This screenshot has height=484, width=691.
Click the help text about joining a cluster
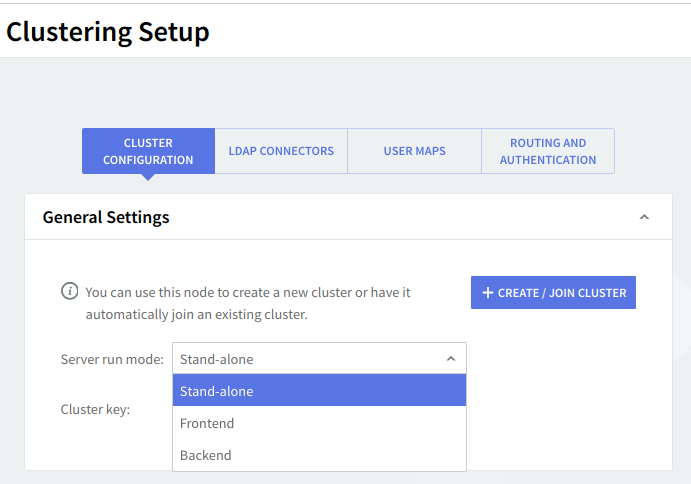pos(248,303)
